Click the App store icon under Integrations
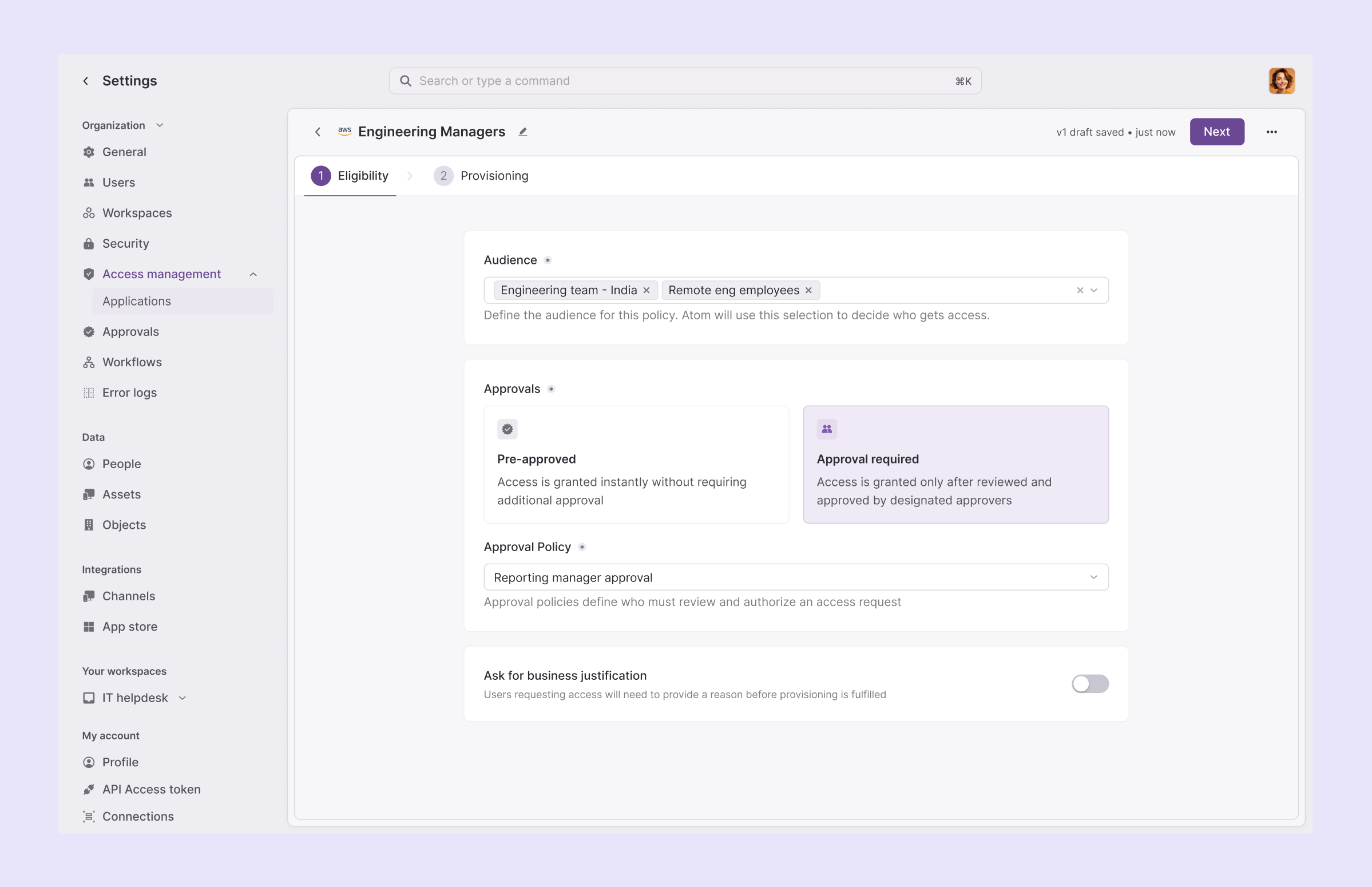The height and width of the screenshot is (887, 1372). (89, 626)
